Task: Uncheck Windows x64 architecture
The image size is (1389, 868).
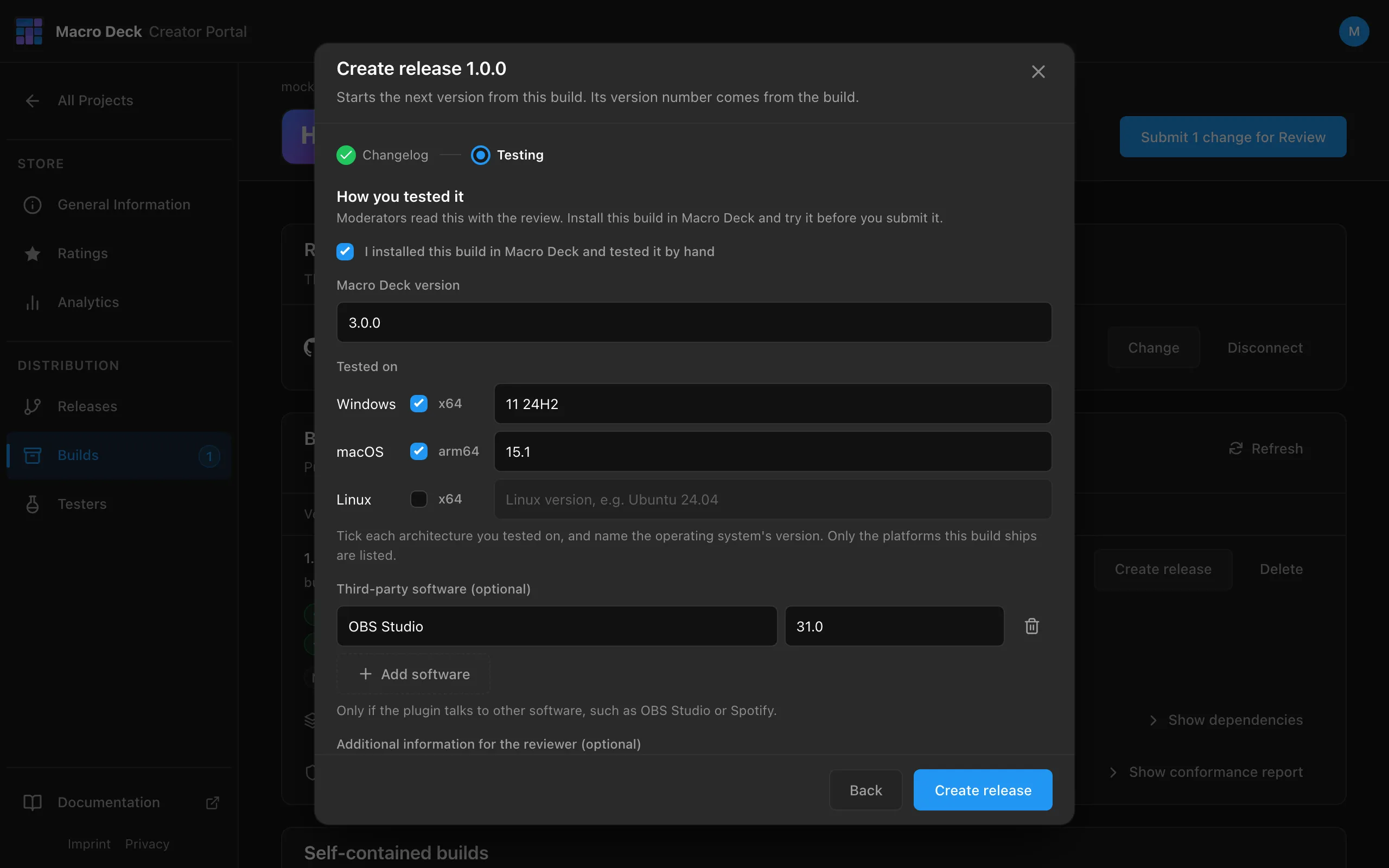Action: (x=418, y=404)
